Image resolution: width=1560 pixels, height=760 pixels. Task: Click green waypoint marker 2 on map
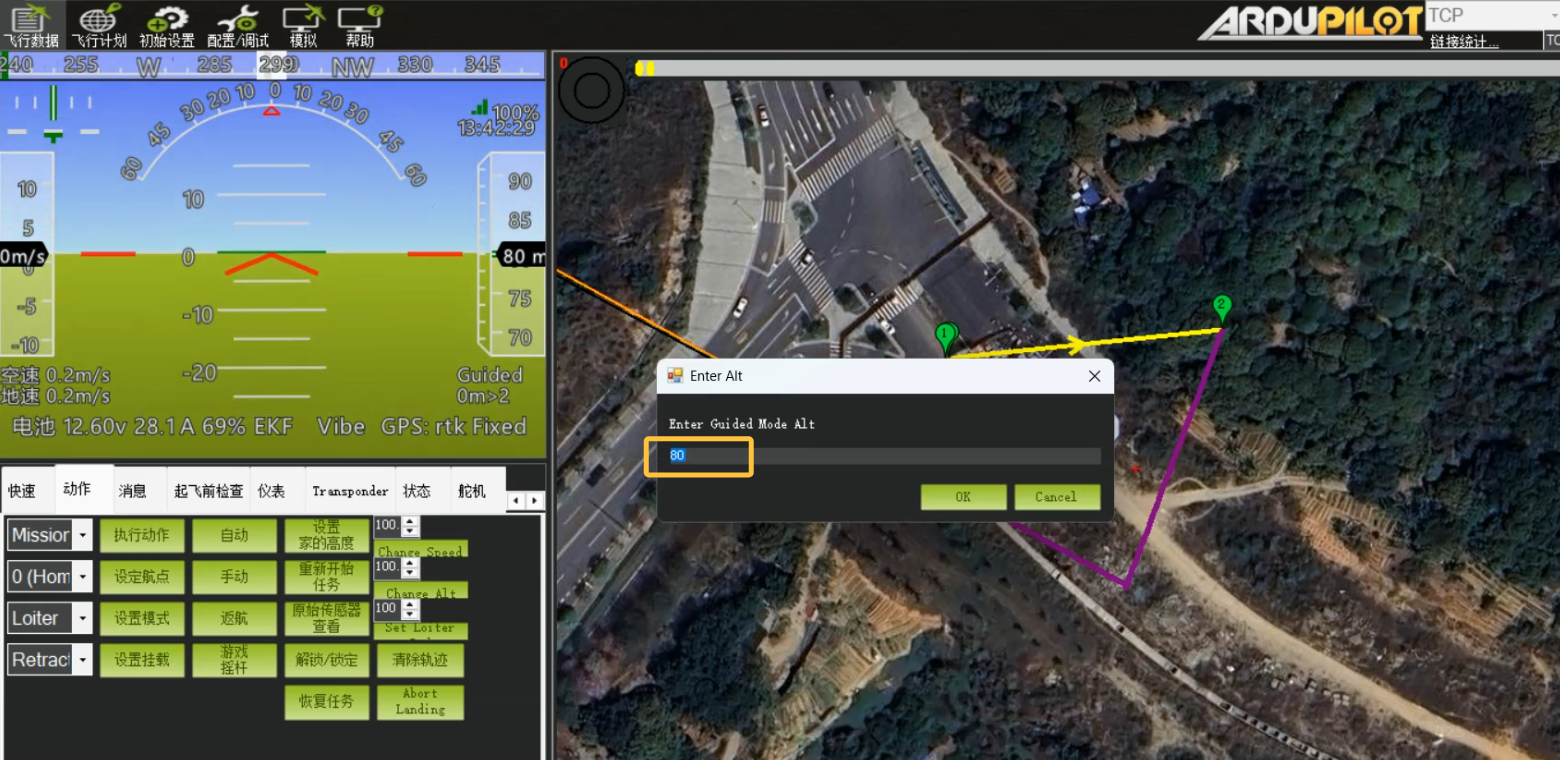[x=1221, y=306]
